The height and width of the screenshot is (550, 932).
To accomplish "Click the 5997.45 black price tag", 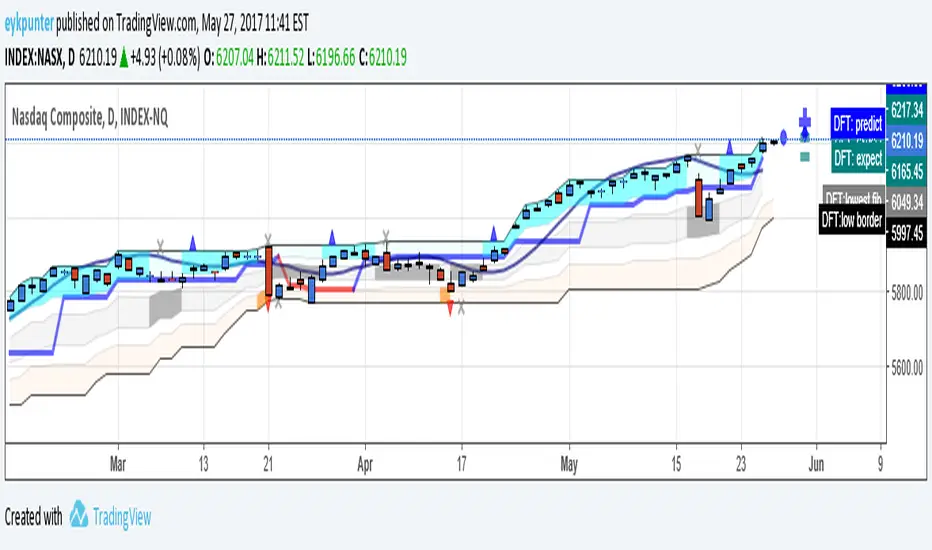I will (x=908, y=231).
